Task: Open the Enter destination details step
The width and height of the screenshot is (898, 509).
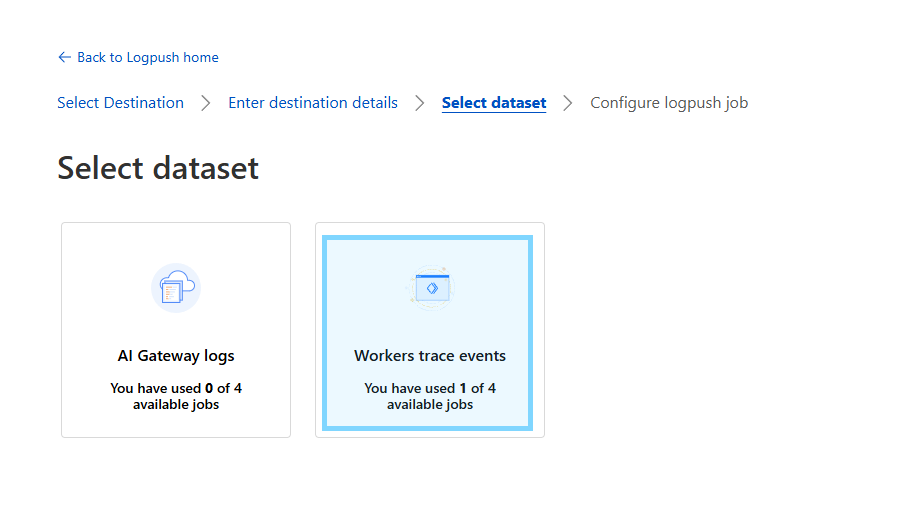Action: pos(313,103)
